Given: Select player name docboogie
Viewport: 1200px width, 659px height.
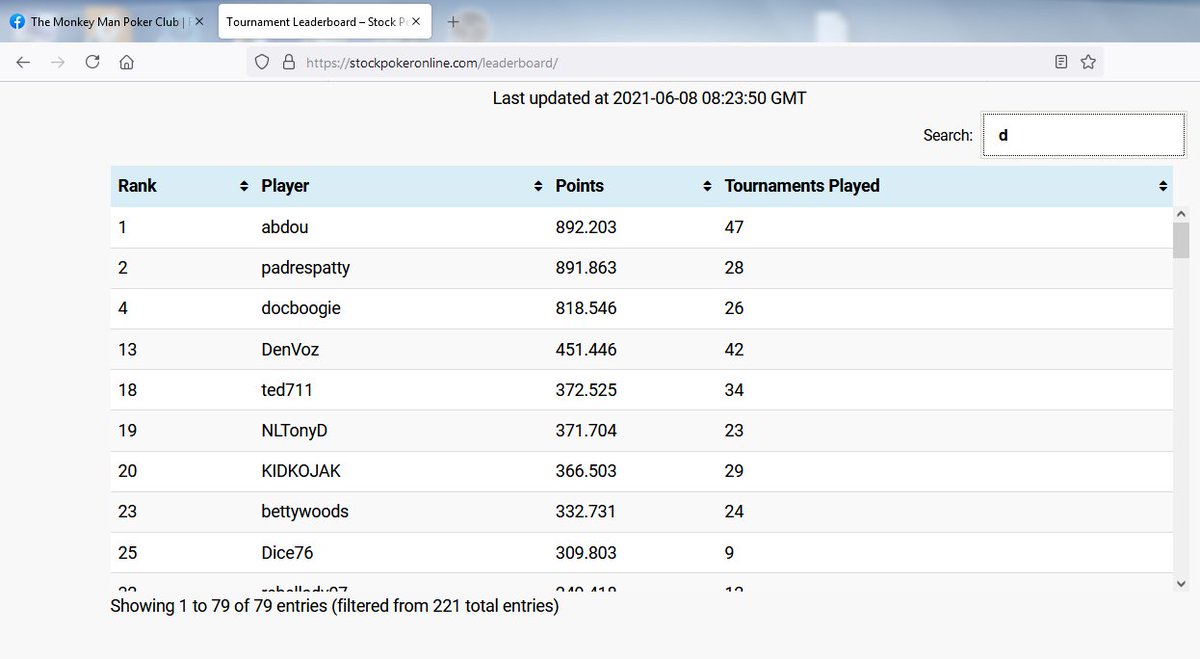Looking at the screenshot, I should pyautogui.click(x=301, y=308).
